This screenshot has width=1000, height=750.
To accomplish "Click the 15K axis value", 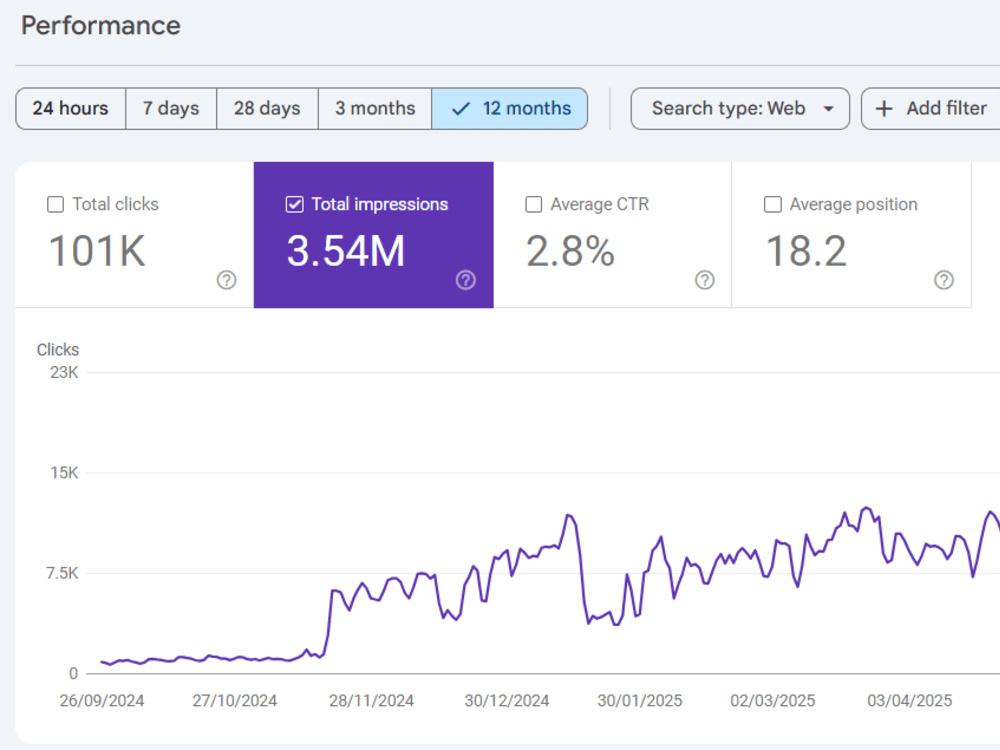I will (x=64, y=473).
